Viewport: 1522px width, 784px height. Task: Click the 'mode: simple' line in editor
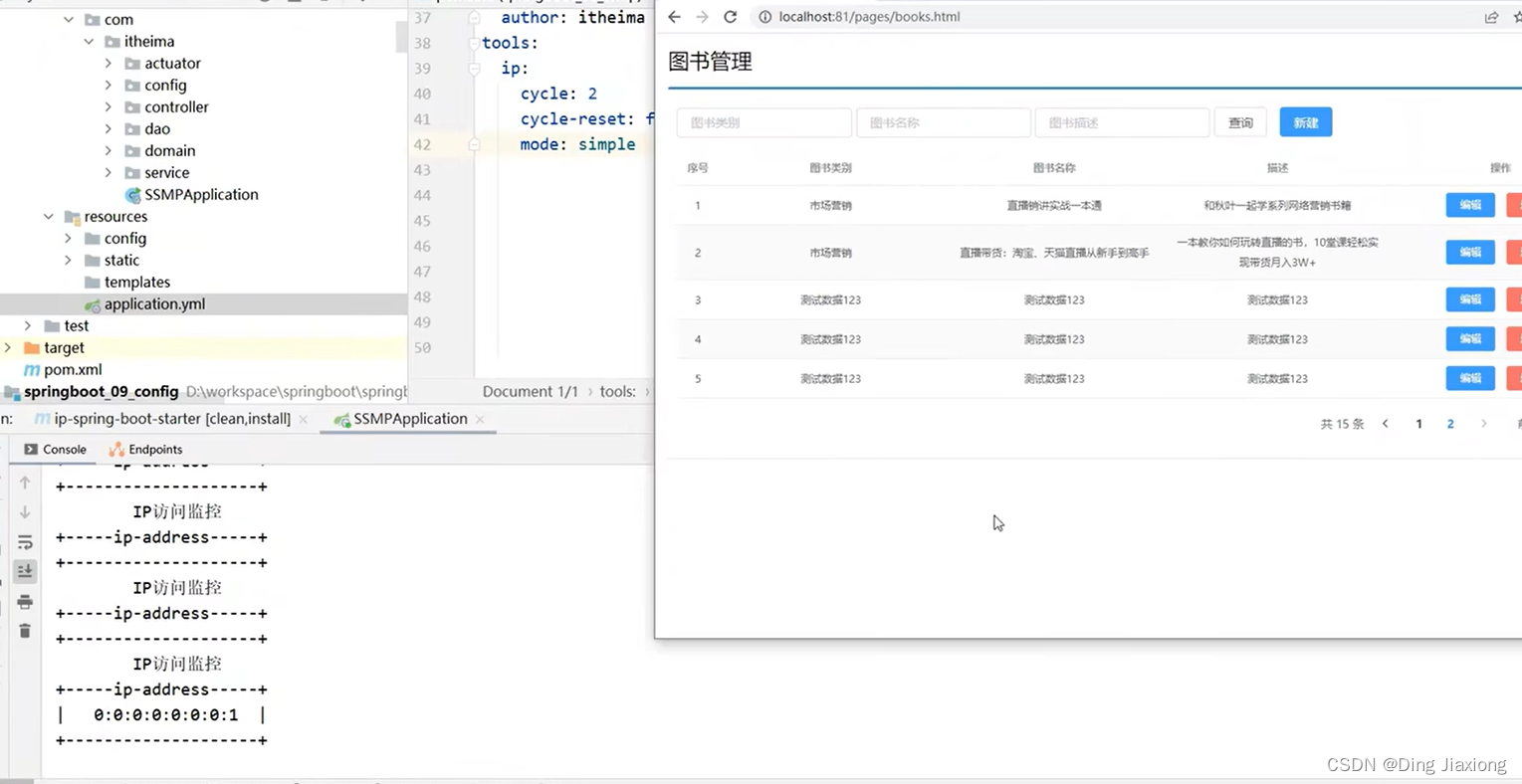tap(577, 144)
